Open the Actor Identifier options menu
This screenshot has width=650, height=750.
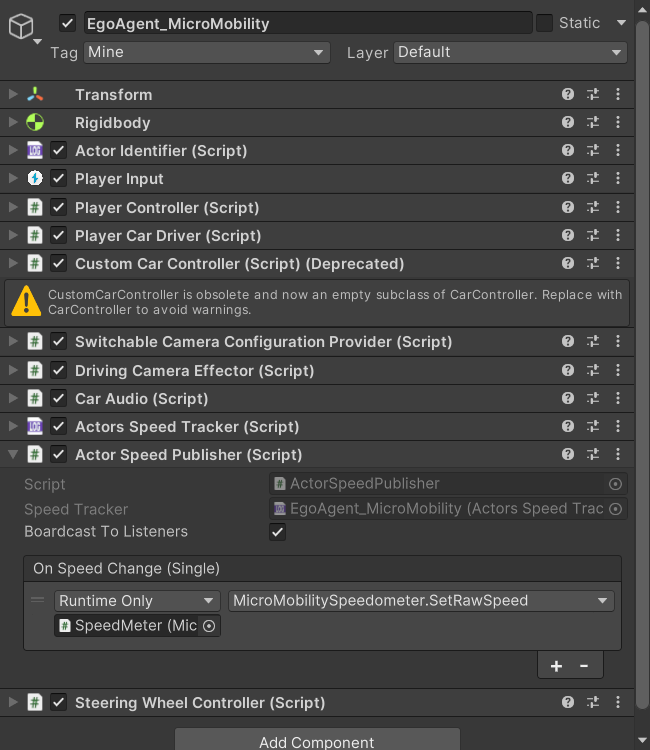coord(618,151)
